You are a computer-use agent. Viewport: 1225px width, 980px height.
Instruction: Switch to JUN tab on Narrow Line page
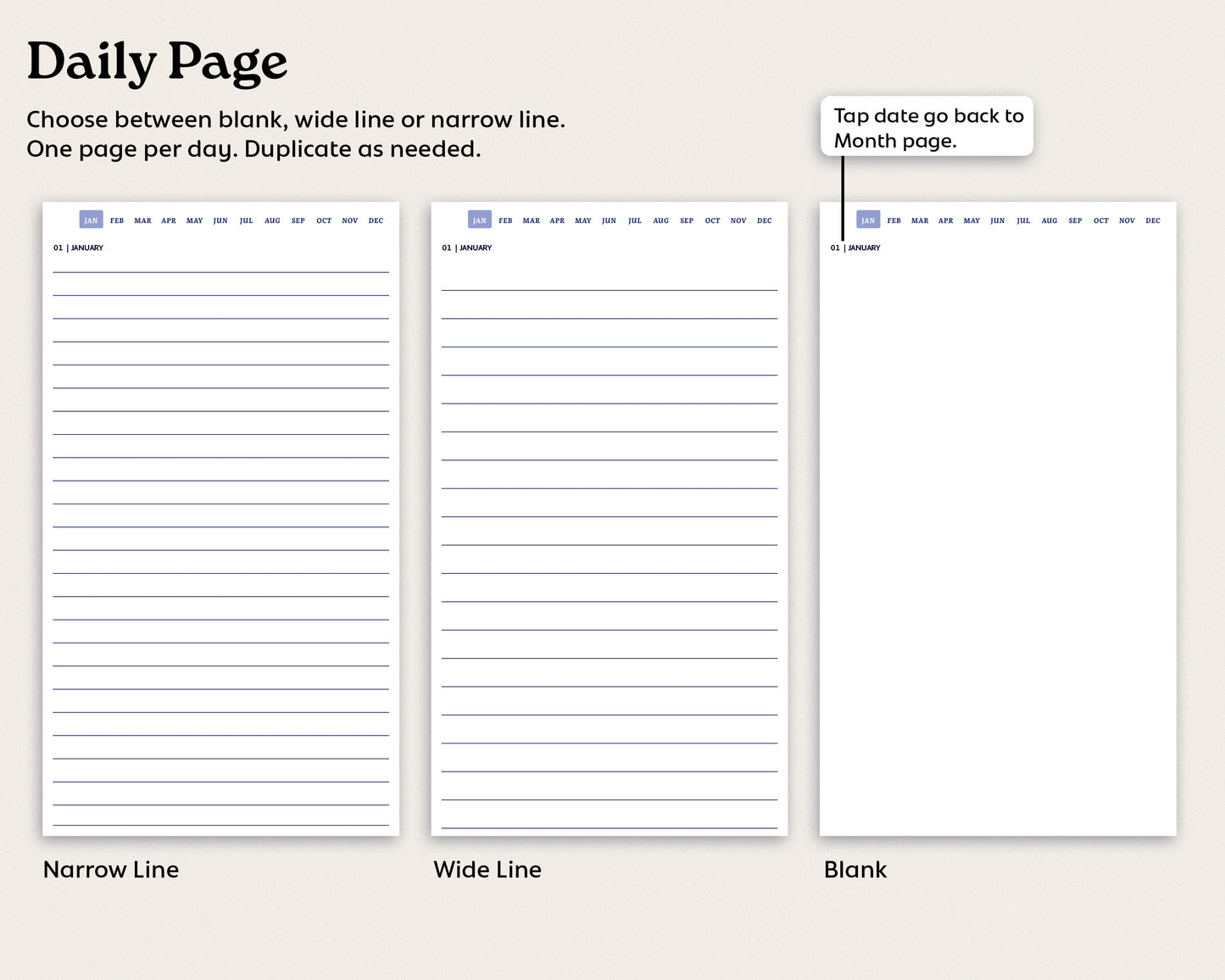click(x=220, y=220)
